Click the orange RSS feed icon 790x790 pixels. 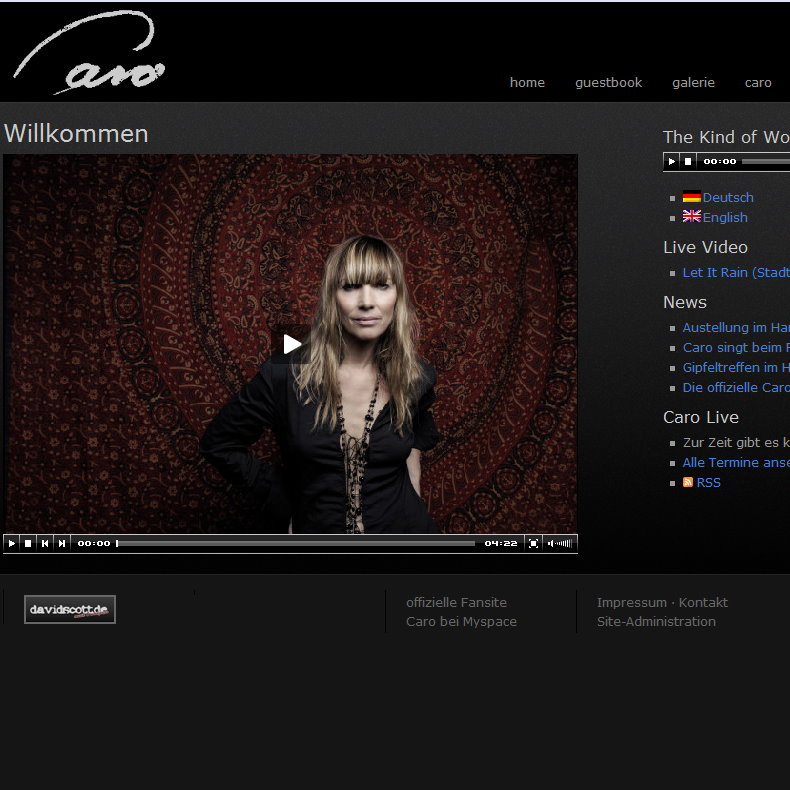coord(688,482)
